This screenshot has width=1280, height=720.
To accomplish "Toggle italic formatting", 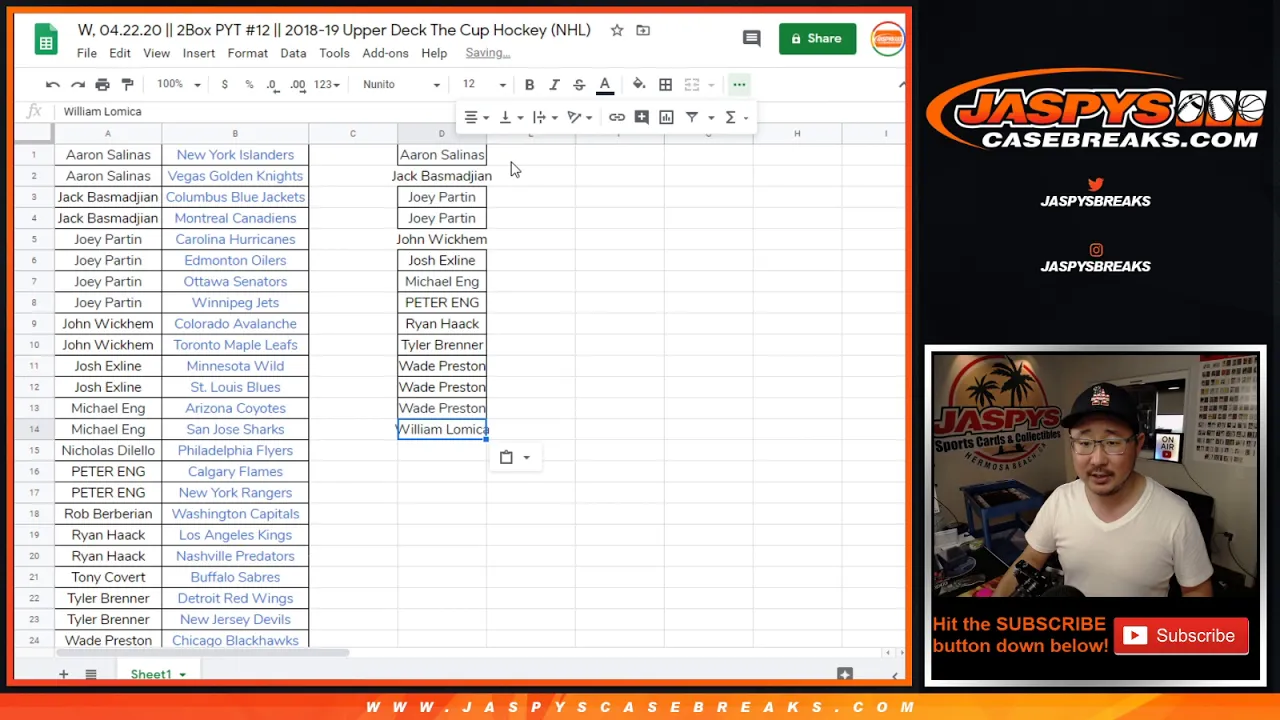I will [554, 84].
